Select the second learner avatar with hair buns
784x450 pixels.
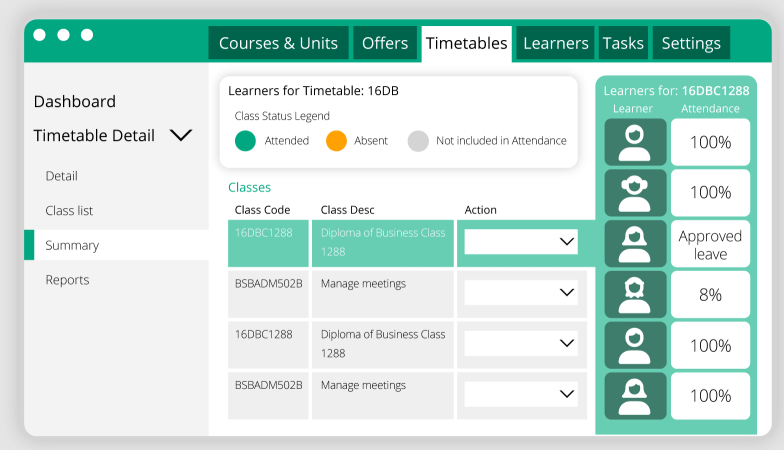635,193
